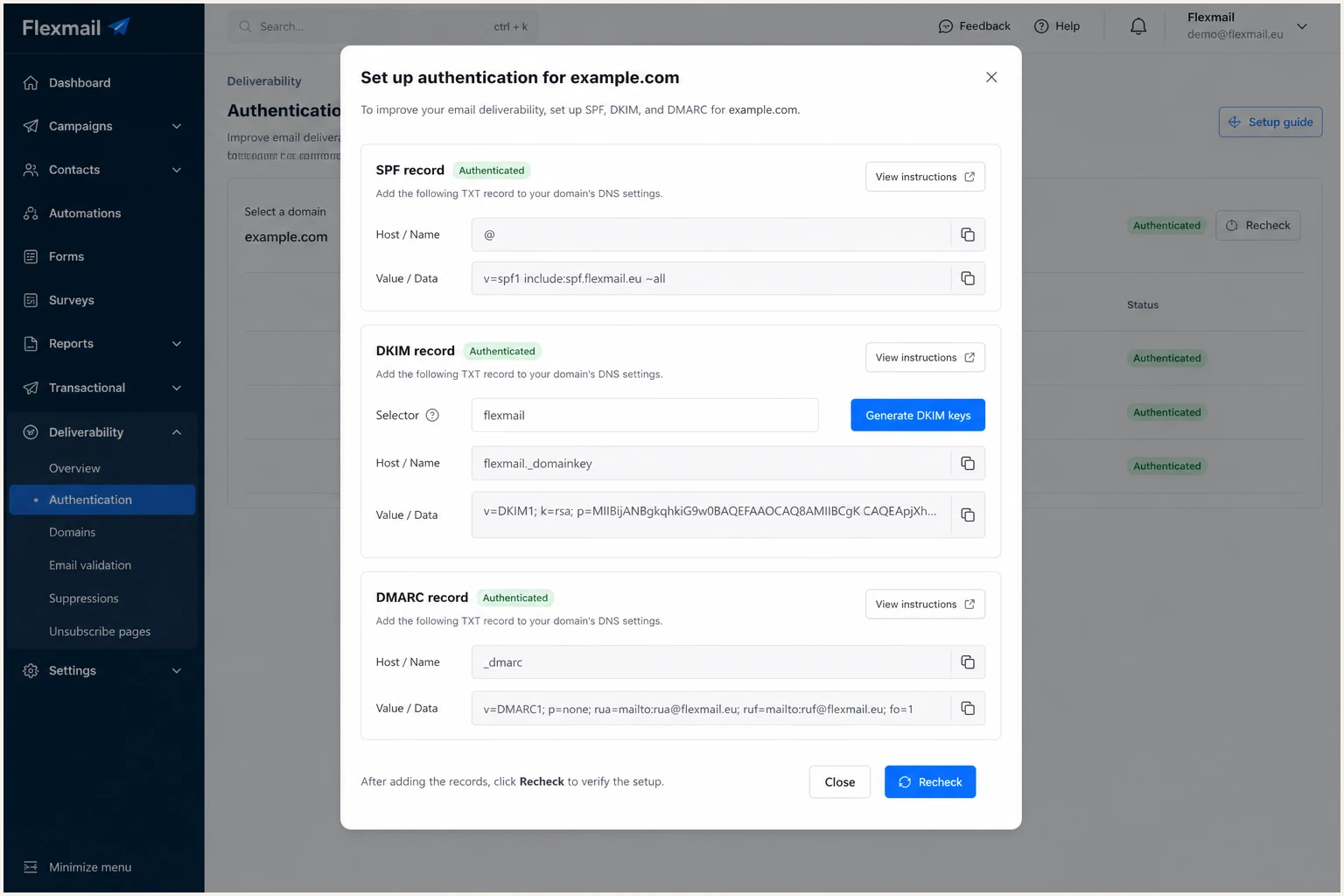Expand the Settings menu chevron

(x=177, y=671)
